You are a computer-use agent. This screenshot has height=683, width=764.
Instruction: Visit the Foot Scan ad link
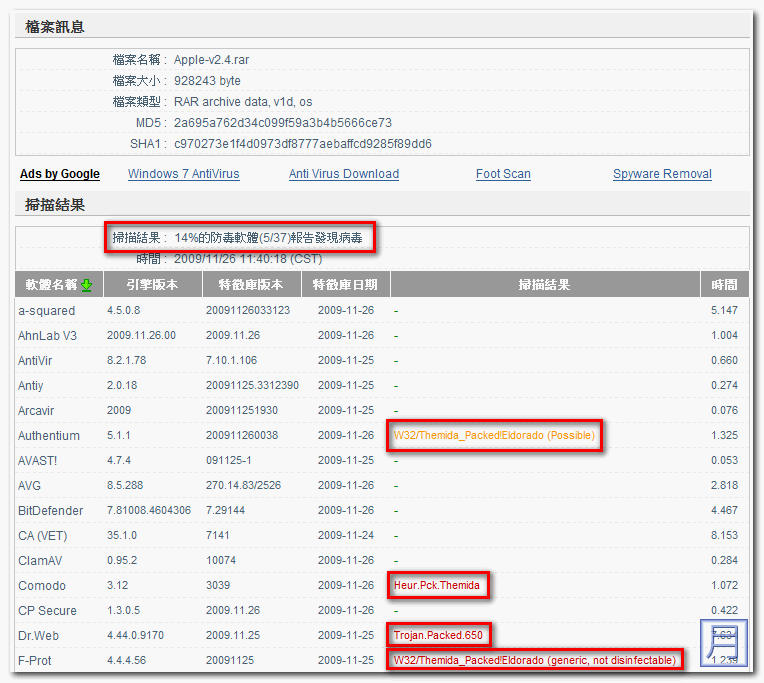(503, 174)
